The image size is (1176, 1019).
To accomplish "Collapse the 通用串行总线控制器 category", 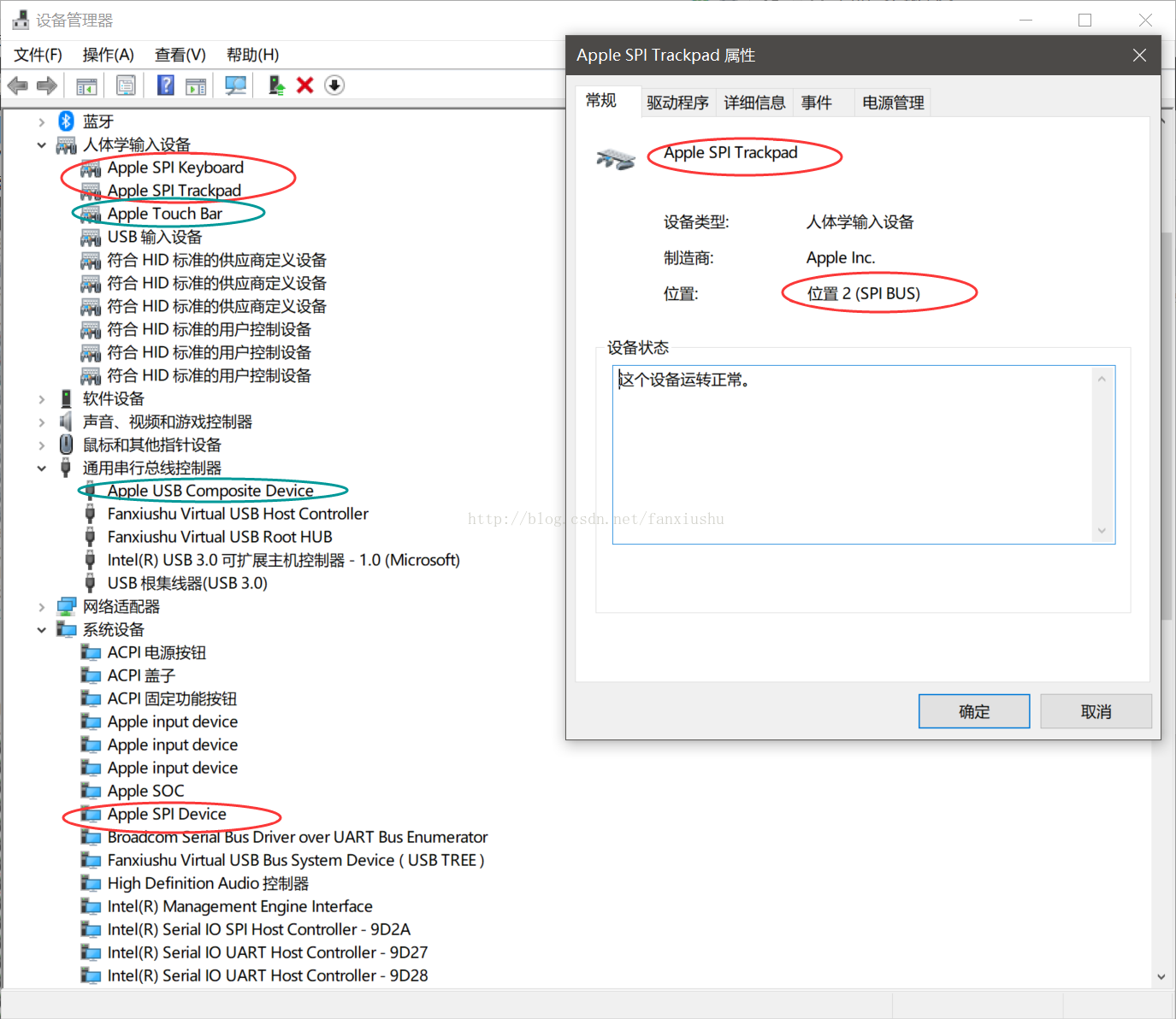I will (x=41, y=468).
